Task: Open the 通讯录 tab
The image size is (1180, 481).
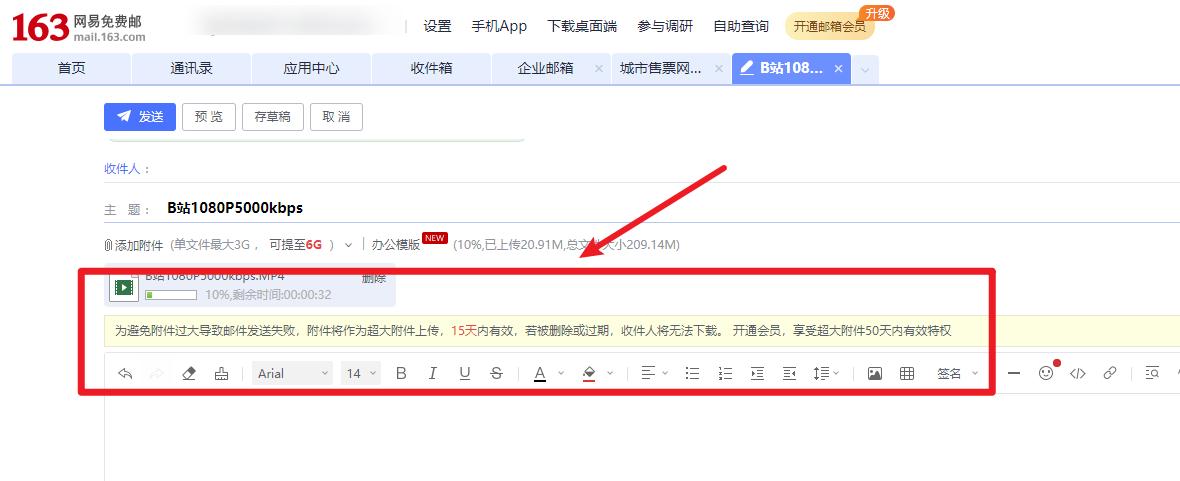Action: pos(191,68)
